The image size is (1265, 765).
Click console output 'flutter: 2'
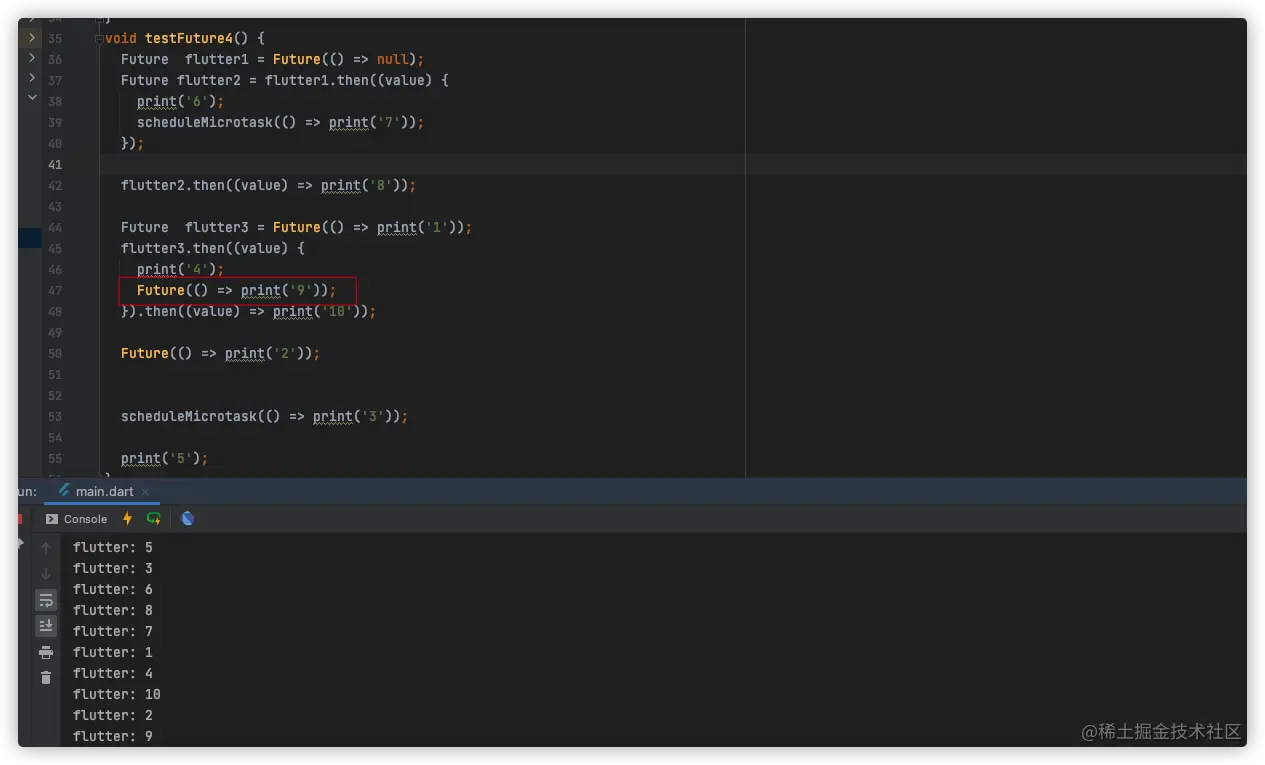(x=113, y=715)
